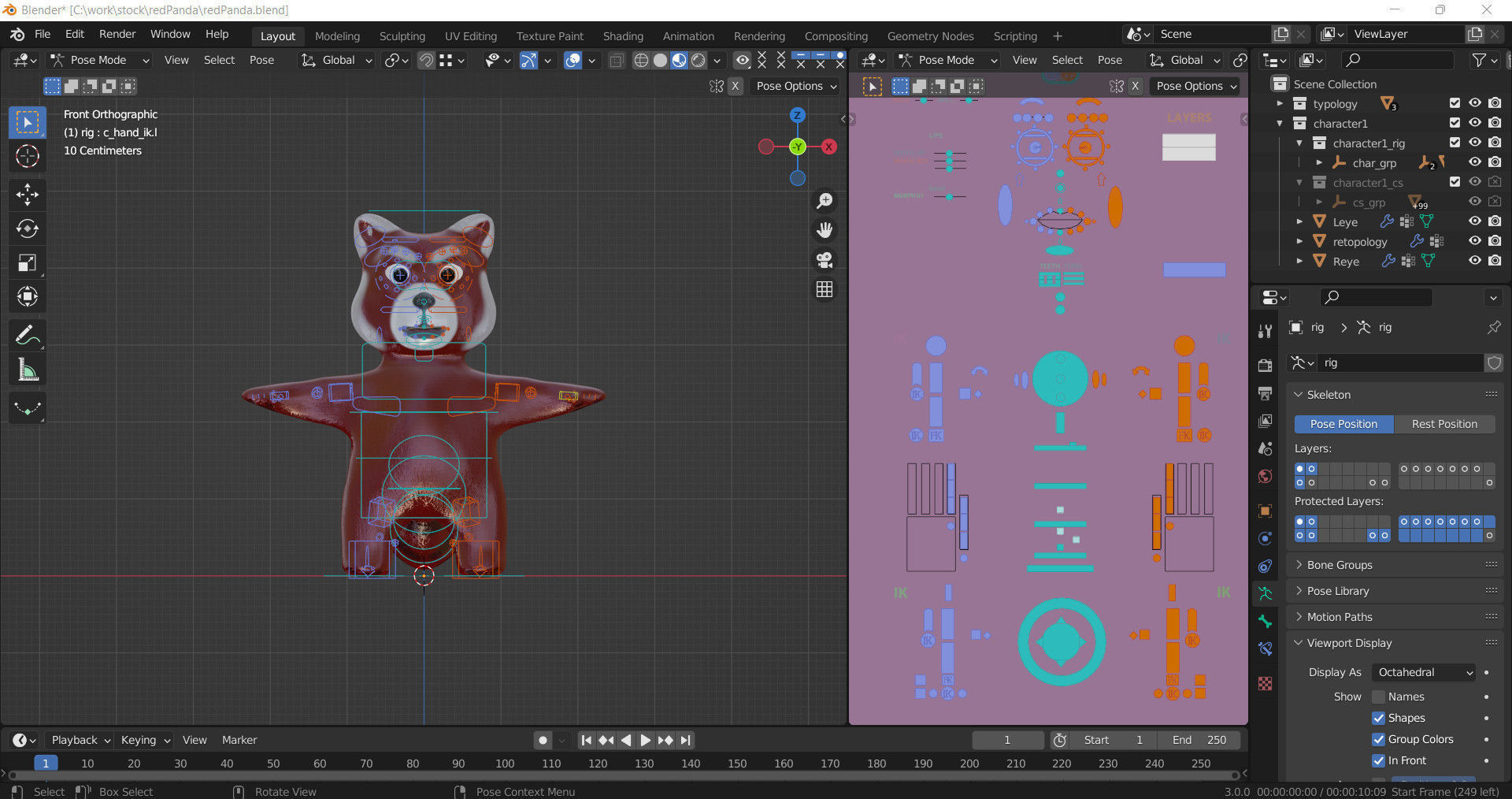Open Pose Mode dropdown in left viewport

point(99,60)
